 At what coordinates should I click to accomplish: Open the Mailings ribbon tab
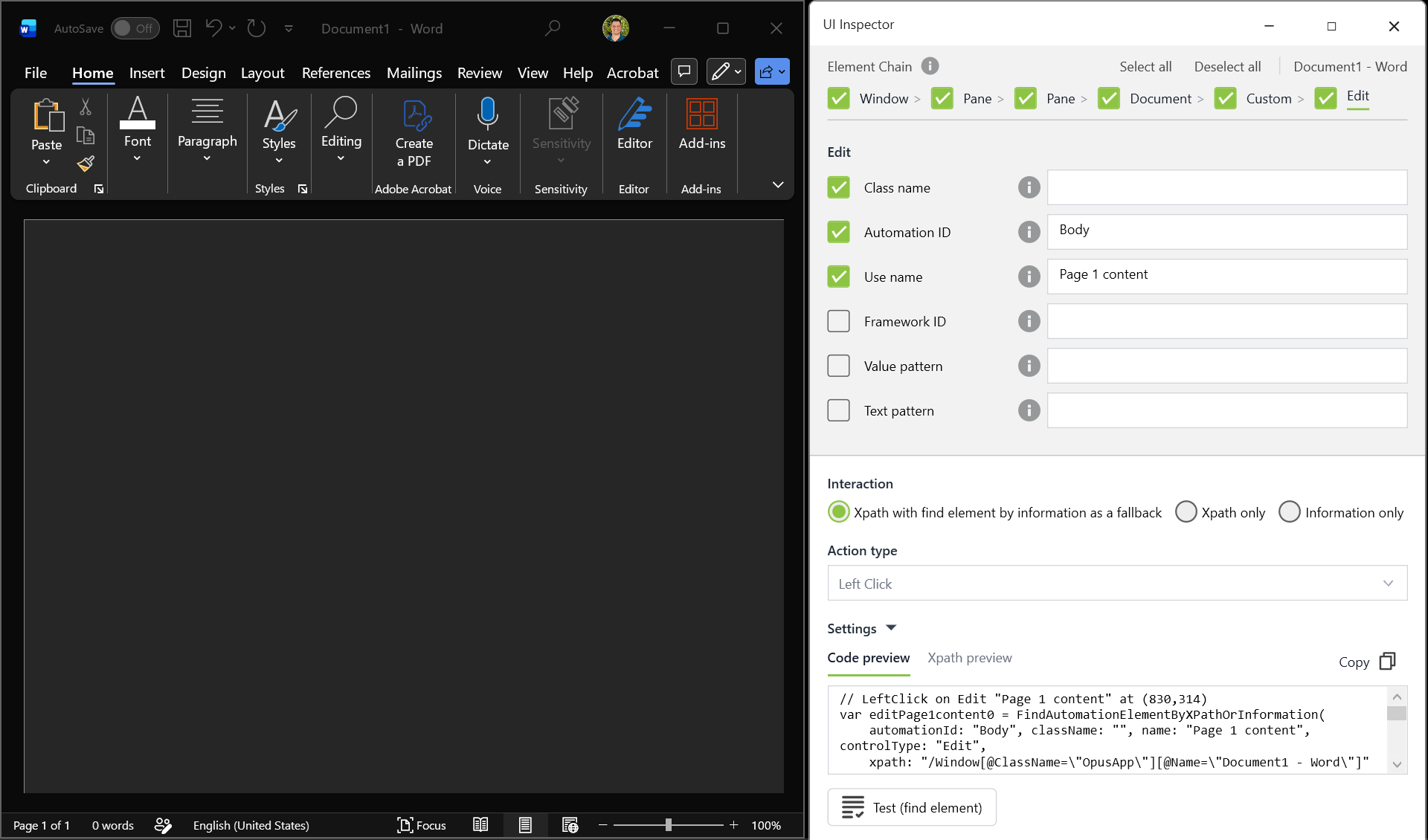pos(414,72)
